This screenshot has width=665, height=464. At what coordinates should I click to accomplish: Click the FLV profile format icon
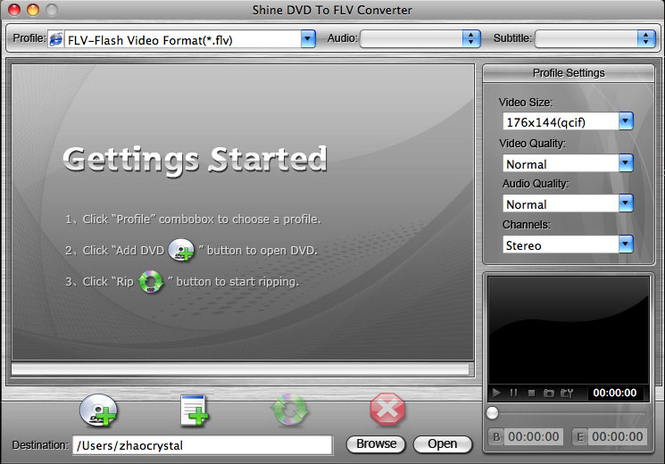56,39
